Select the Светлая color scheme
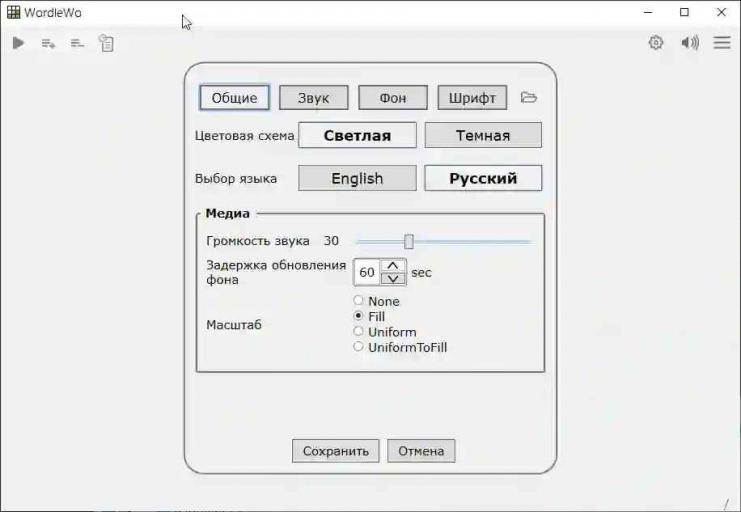The image size is (741, 512). point(357,135)
